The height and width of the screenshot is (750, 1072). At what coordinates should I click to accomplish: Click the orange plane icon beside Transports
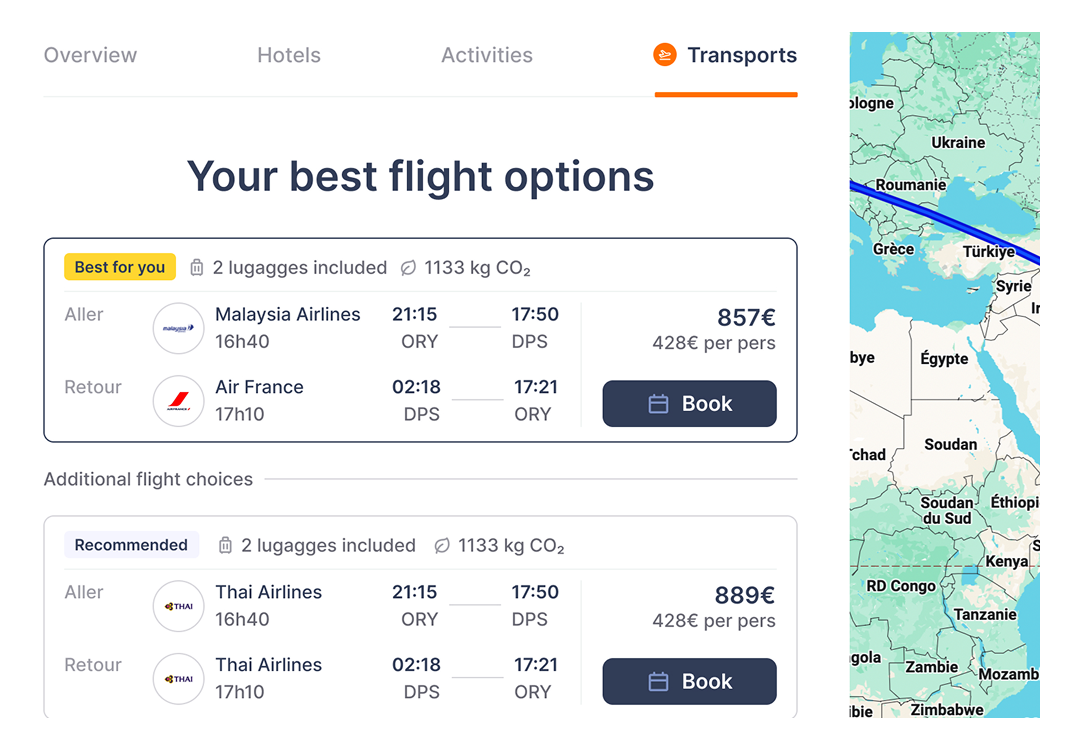point(665,55)
